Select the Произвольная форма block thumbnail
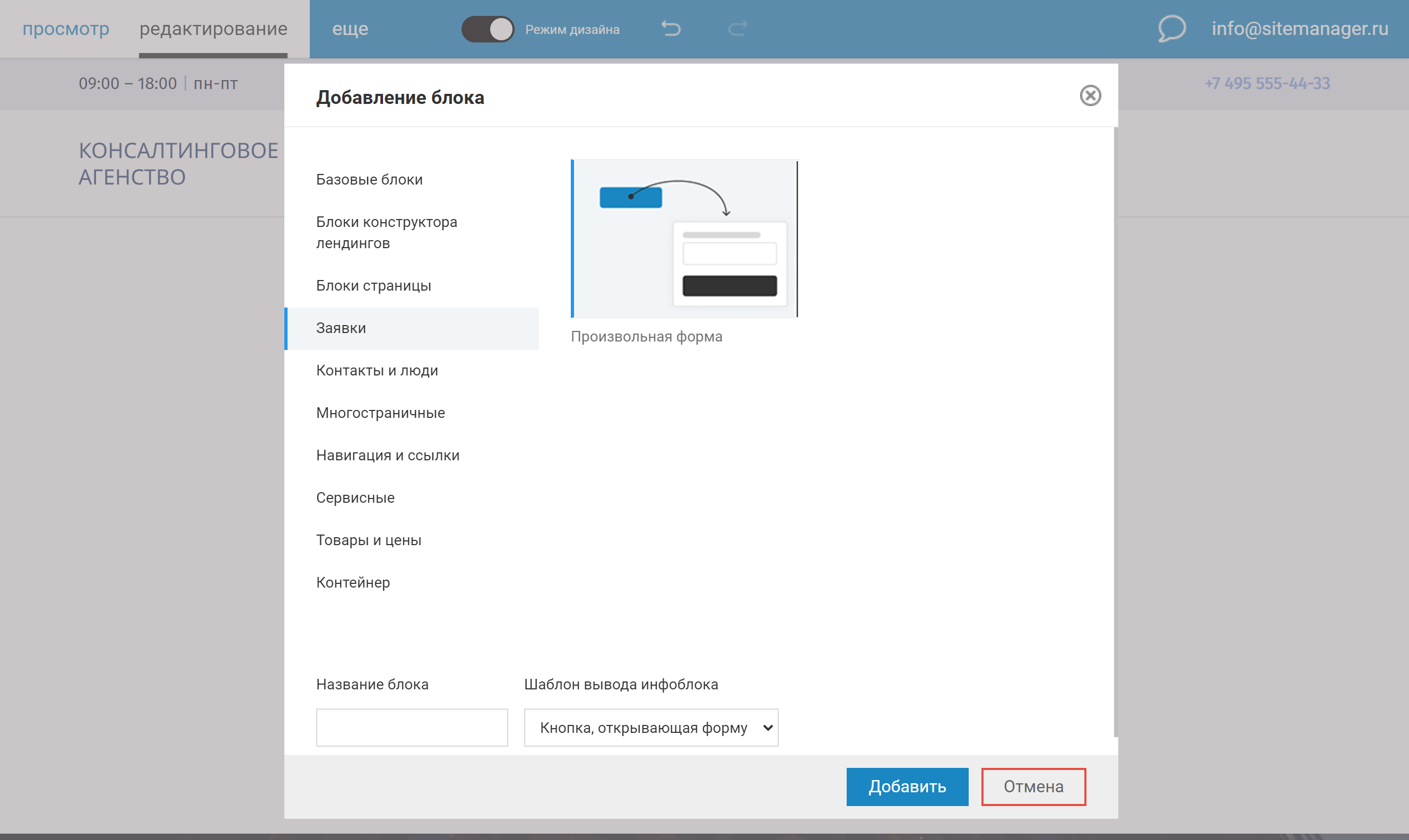Viewport: 1409px width, 840px height. [684, 238]
